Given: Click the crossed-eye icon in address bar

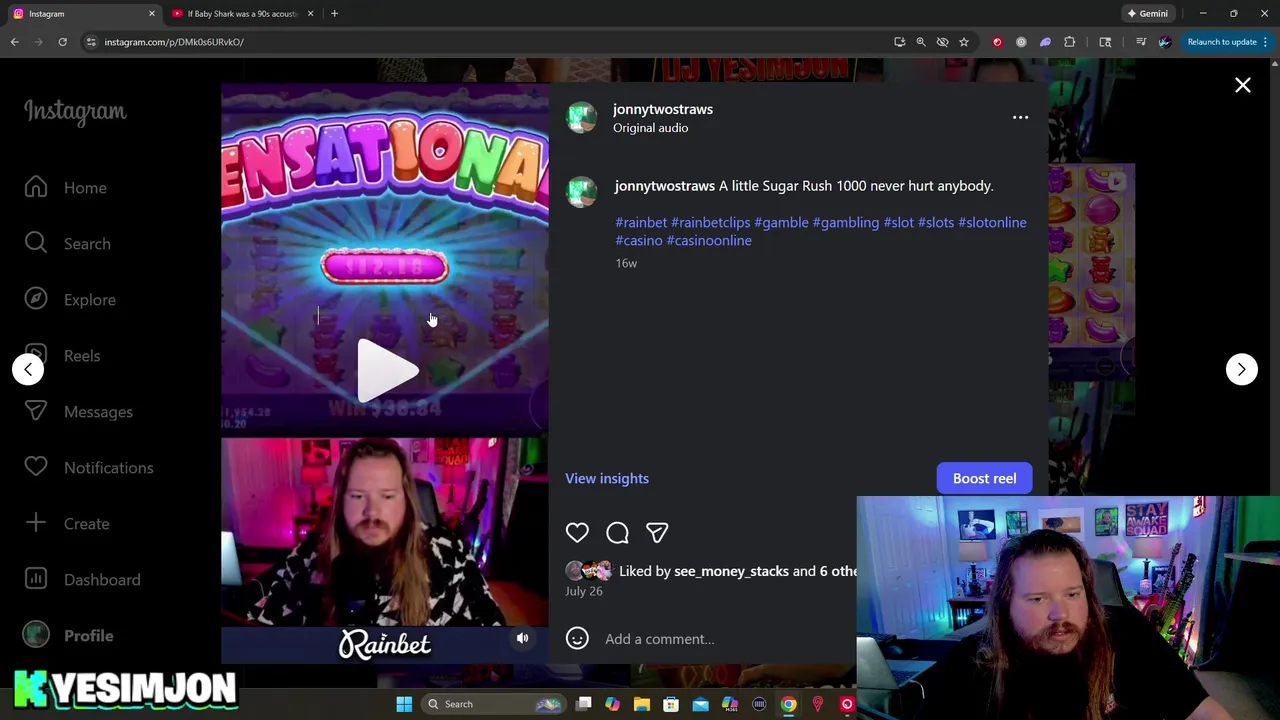Looking at the screenshot, I should (x=942, y=42).
